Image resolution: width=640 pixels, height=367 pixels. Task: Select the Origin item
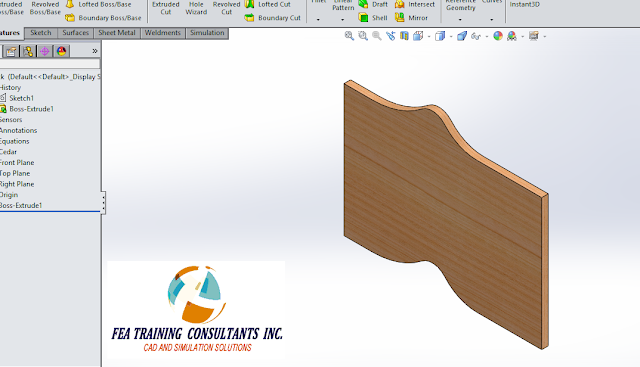(x=9, y=195)
